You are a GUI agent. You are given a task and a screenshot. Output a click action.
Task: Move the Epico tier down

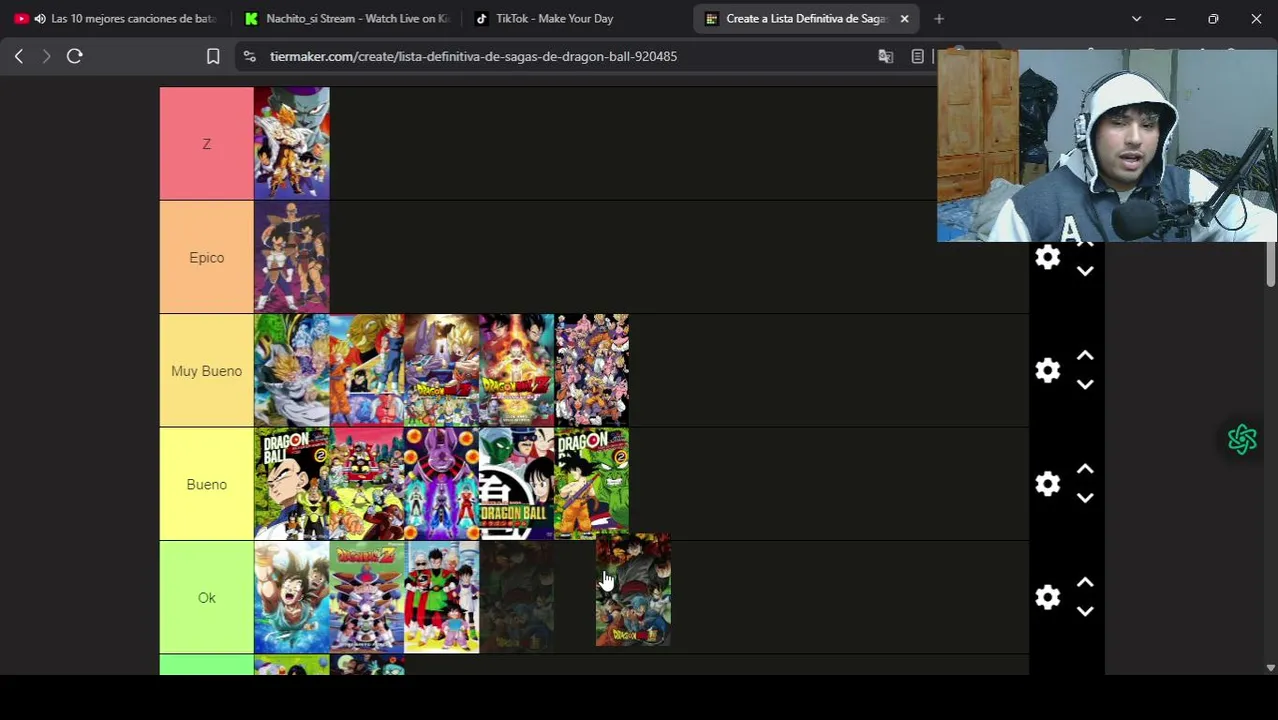(x=1085, y=271)
